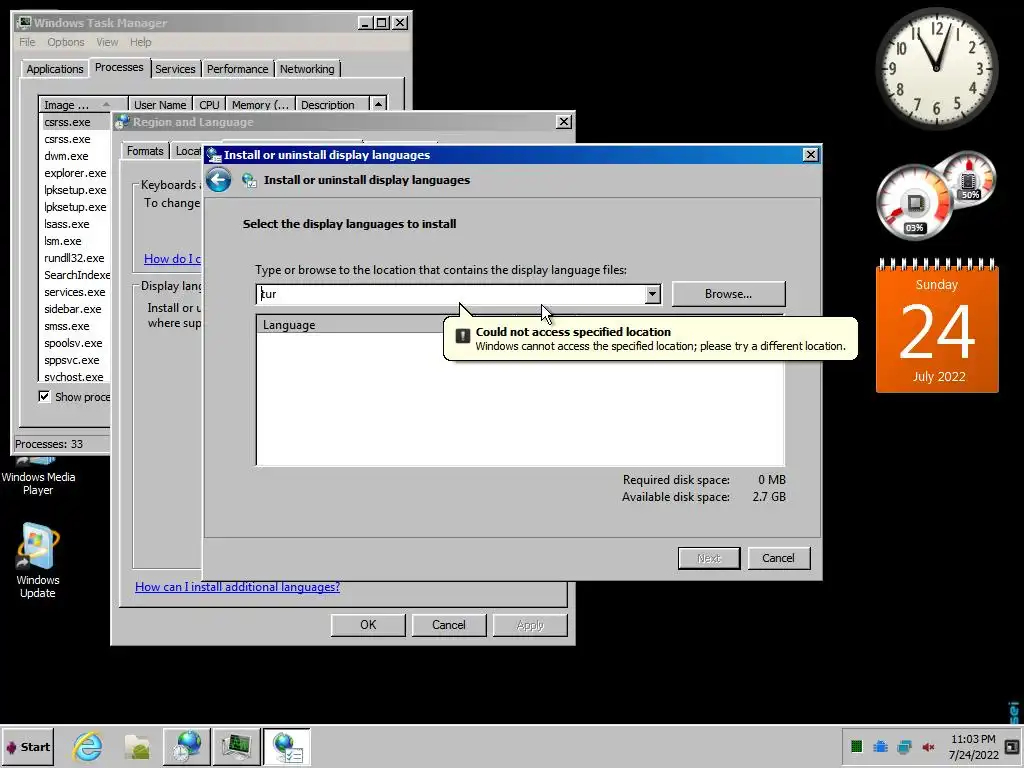1024x768 pixels.
Task: Select sppsvc.exe in process list
Action: click(75, 360)
